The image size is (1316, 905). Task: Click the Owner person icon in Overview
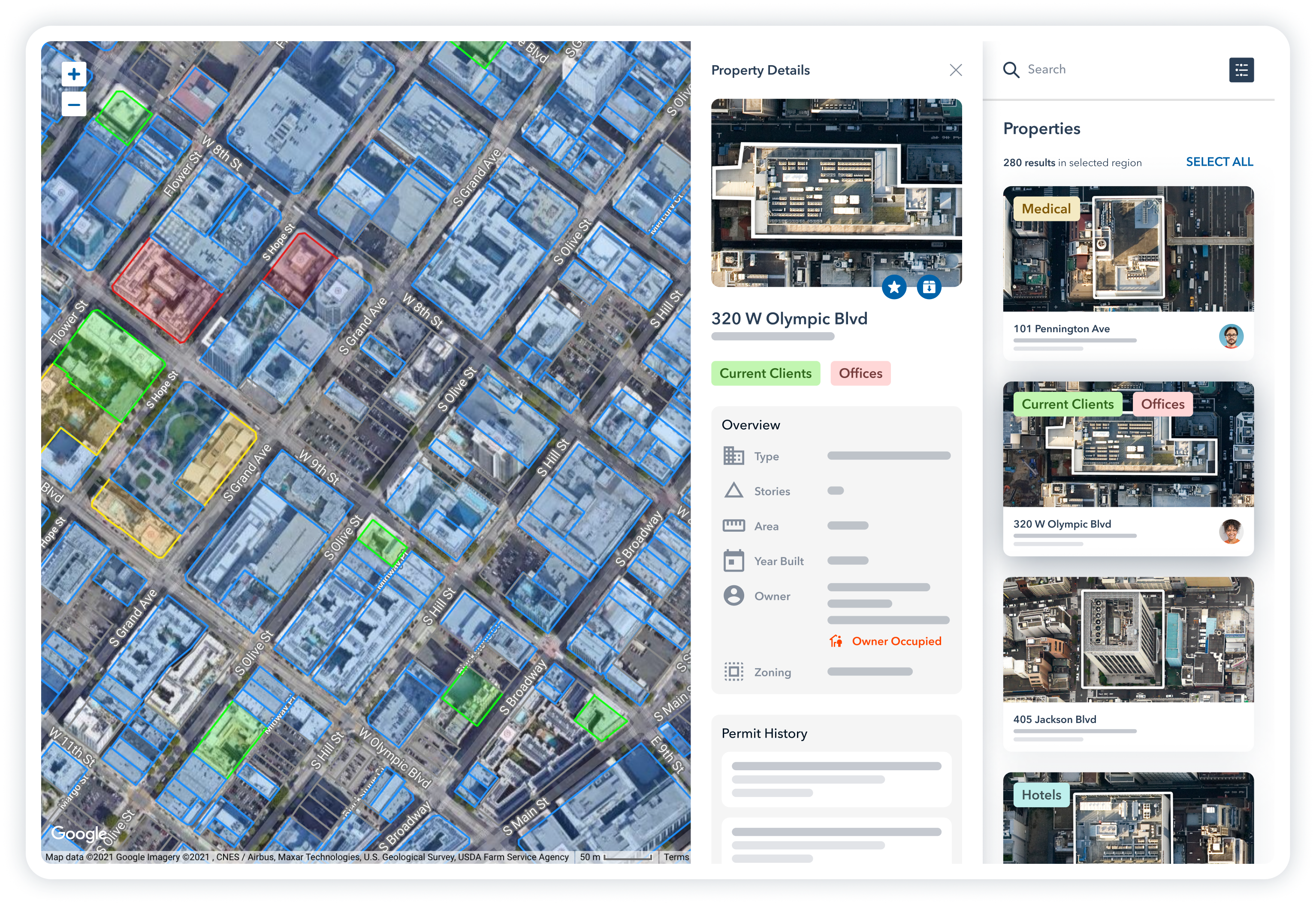(733, 596)
